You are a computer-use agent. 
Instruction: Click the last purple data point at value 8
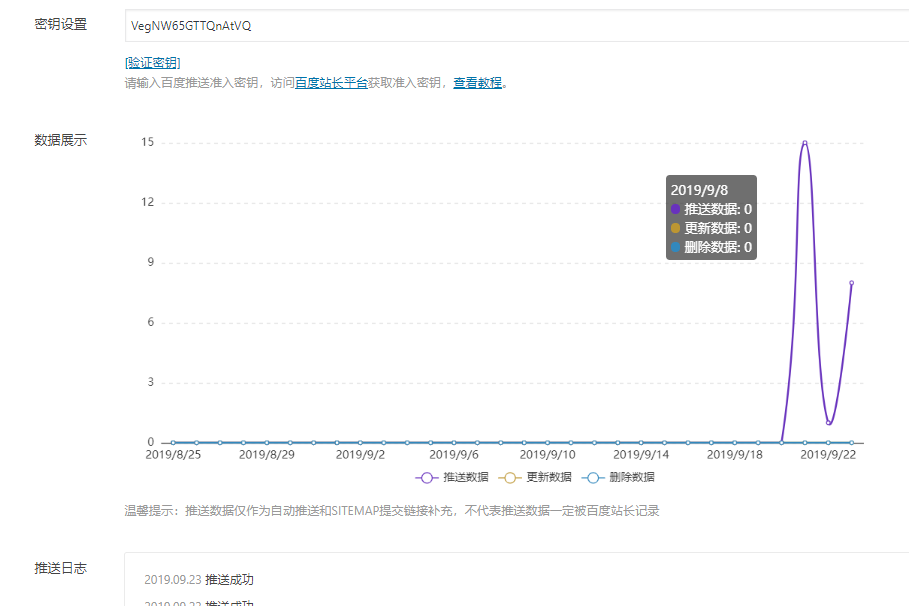pyautogui.click(x=851, y=283)
